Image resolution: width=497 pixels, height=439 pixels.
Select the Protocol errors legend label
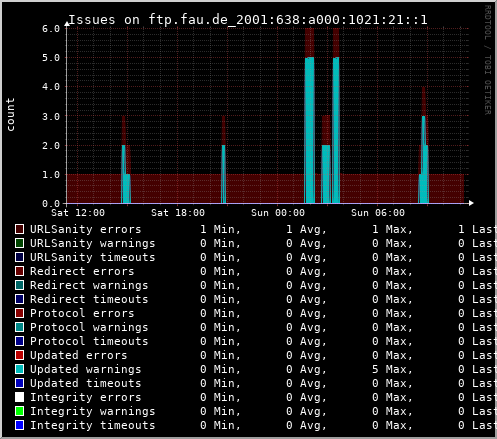coord(82,313)
